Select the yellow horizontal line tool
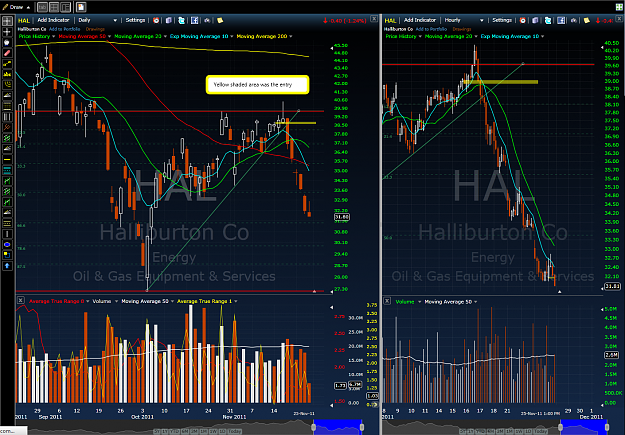The image size is (625, 435). coord(7,159)
